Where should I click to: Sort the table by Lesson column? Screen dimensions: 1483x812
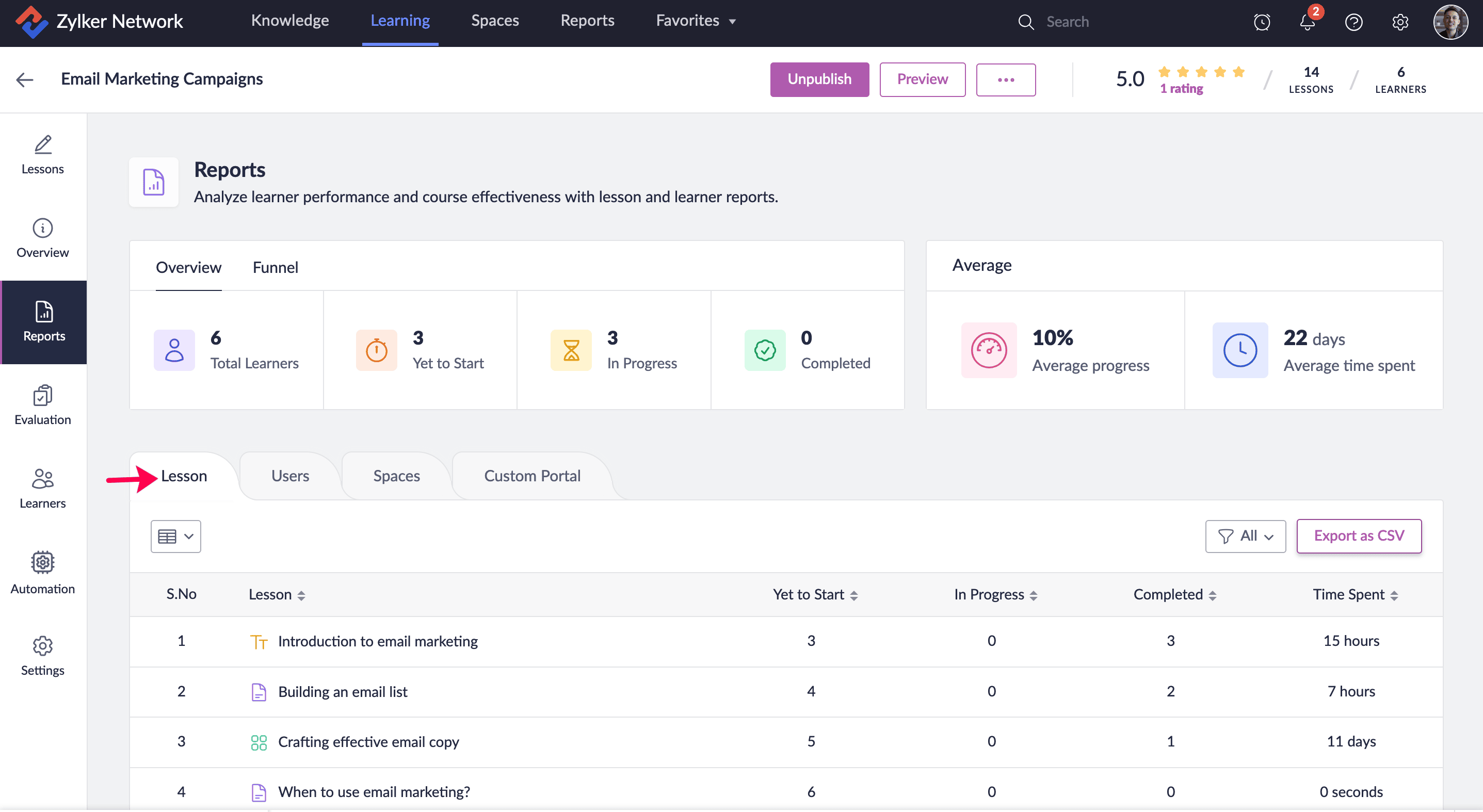(300, 595)
